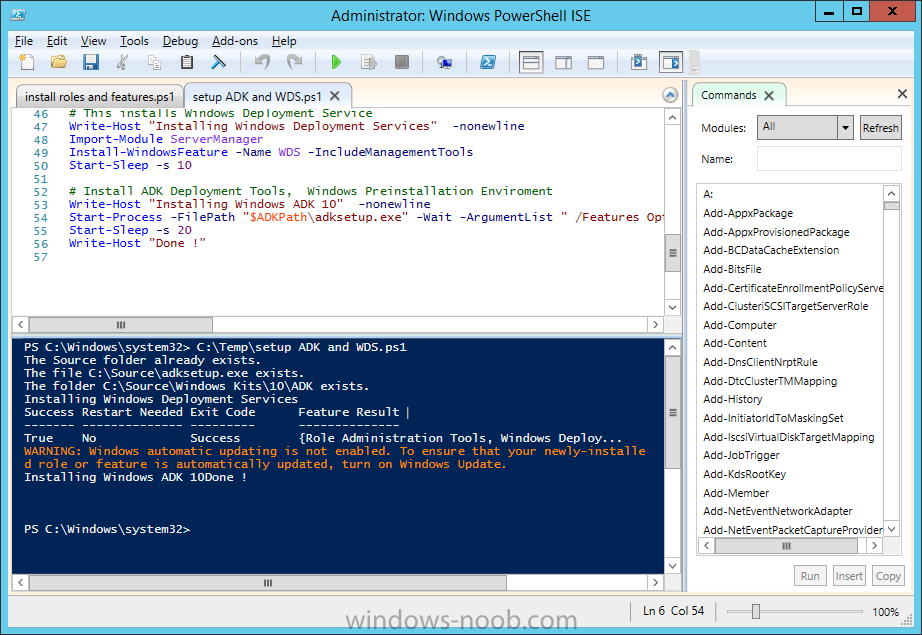Open a script file via the folder icon

click(59, 62)
